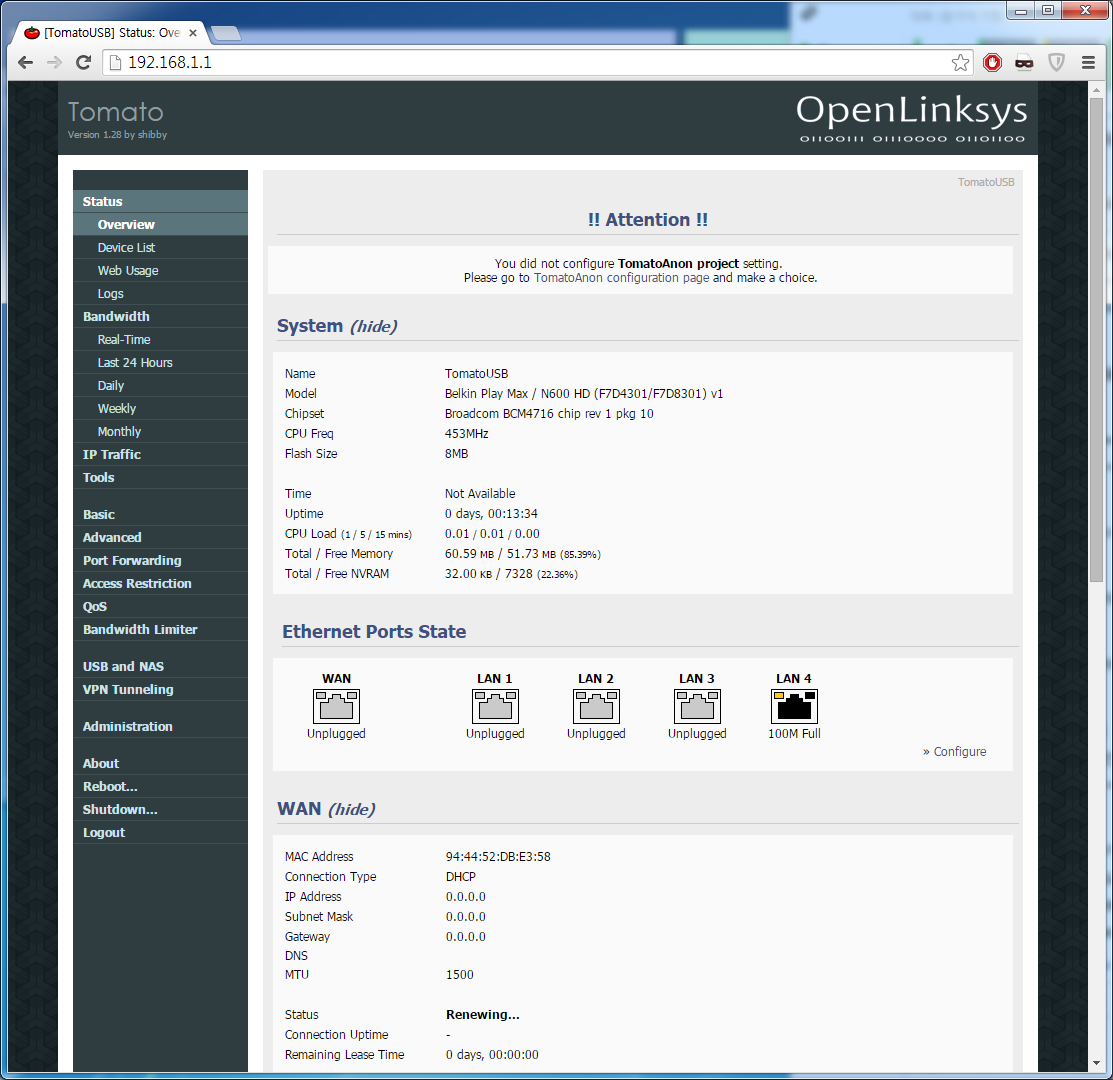Open IP Traffic section
Screen dimensions: 1113x1080
160,454
